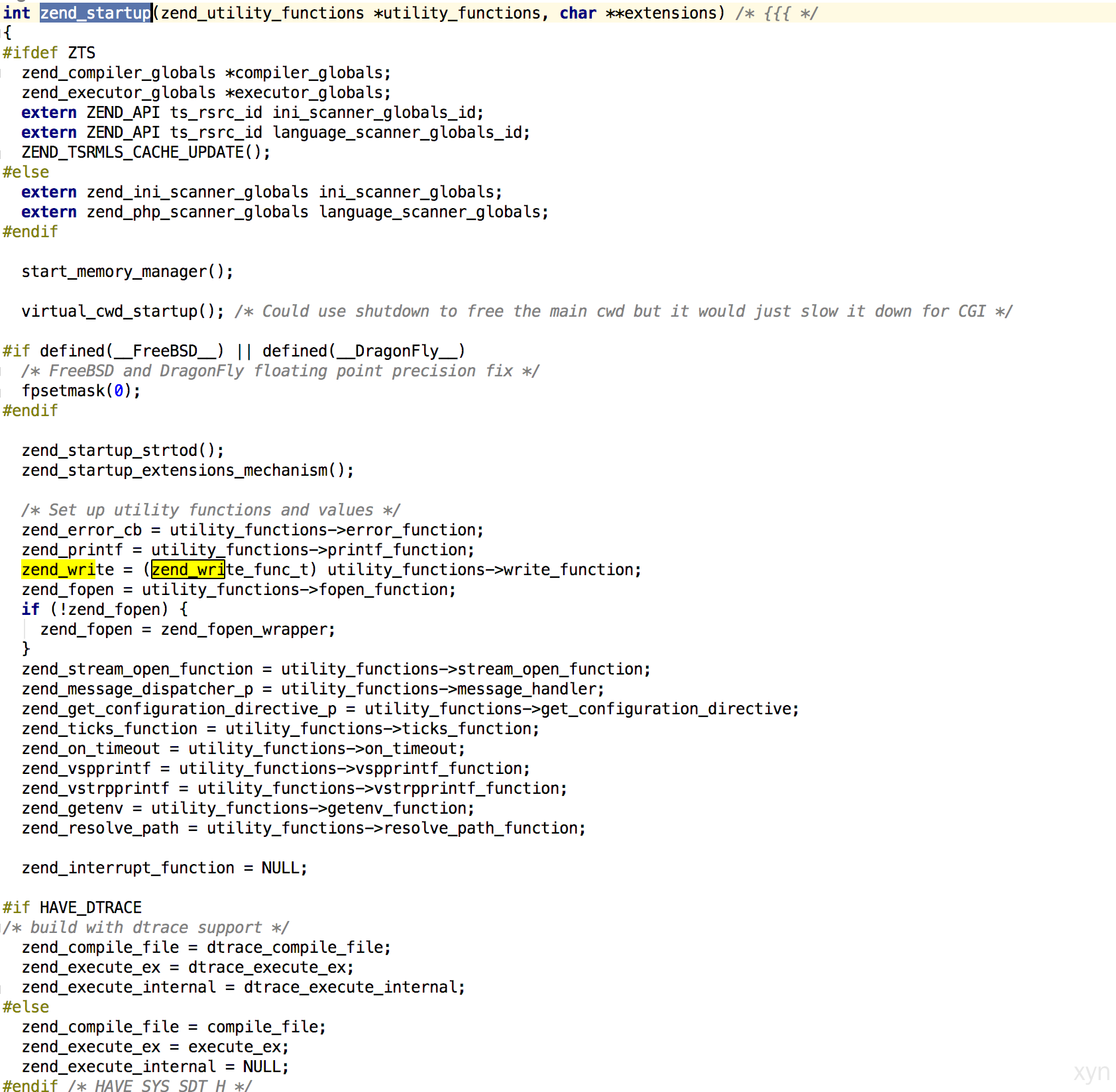This screenshot has height=1092, width=1116.
Task: Click 'zend_utility_functions *utility_functions' parameter
Action: point(350,13)
